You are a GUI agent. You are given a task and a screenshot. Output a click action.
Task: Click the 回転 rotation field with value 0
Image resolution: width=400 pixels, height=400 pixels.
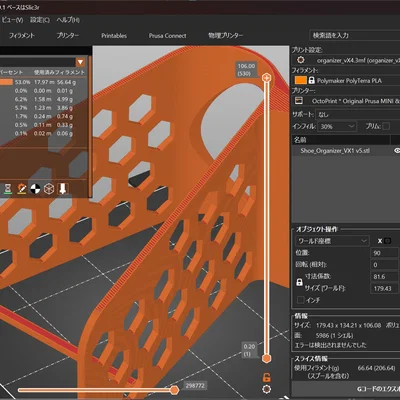384,265
